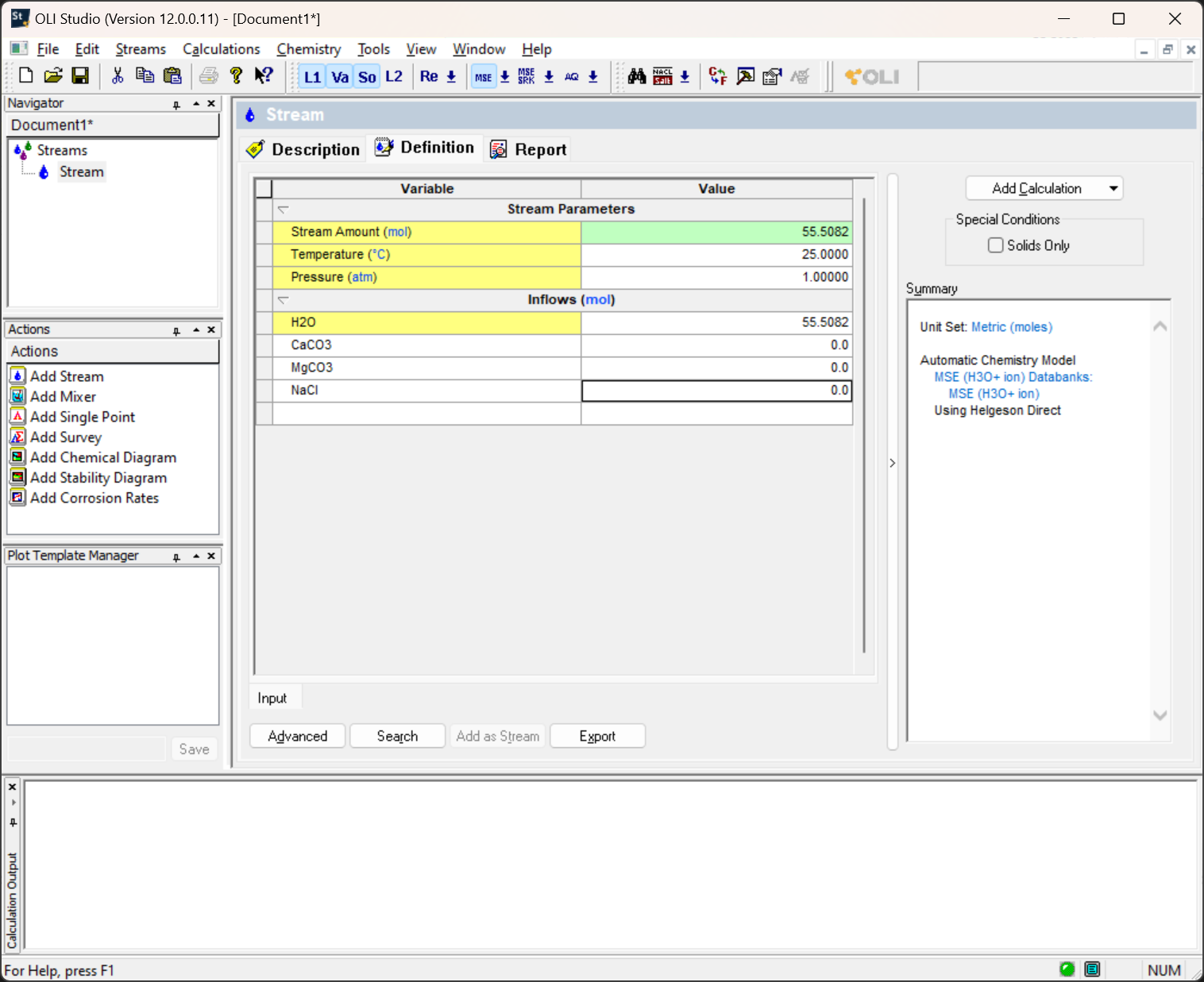Open About via the yellow question mark

point(236,76)
